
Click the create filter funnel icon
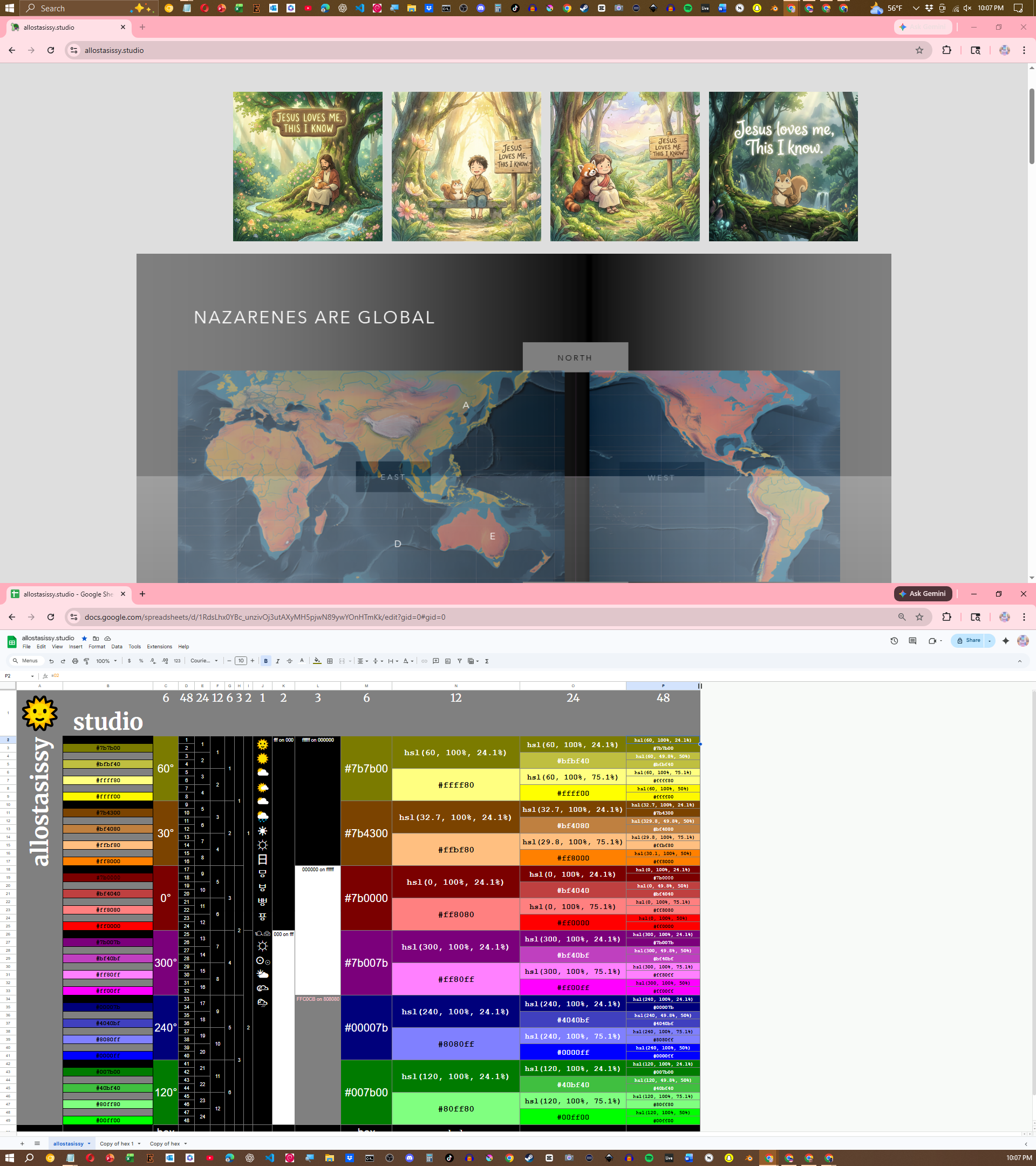460,661
